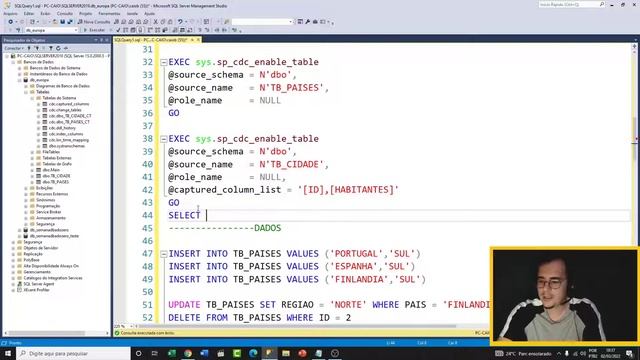Screen dimensions: 640x360
Task: Select cdc.ddl_history table
Action: [x=62, y=128]
